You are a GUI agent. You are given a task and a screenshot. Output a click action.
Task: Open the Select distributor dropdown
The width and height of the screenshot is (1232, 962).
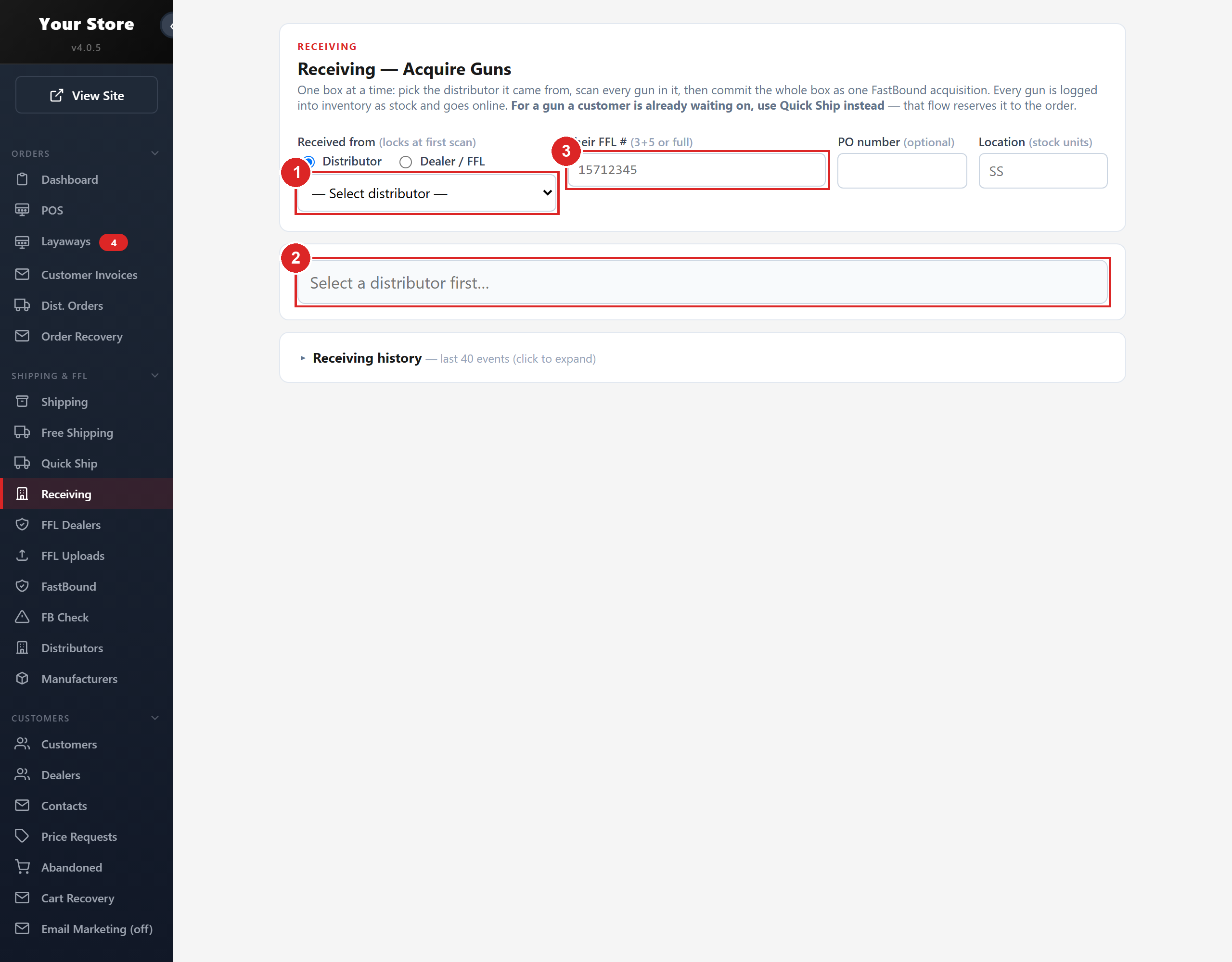coord(427,193)
